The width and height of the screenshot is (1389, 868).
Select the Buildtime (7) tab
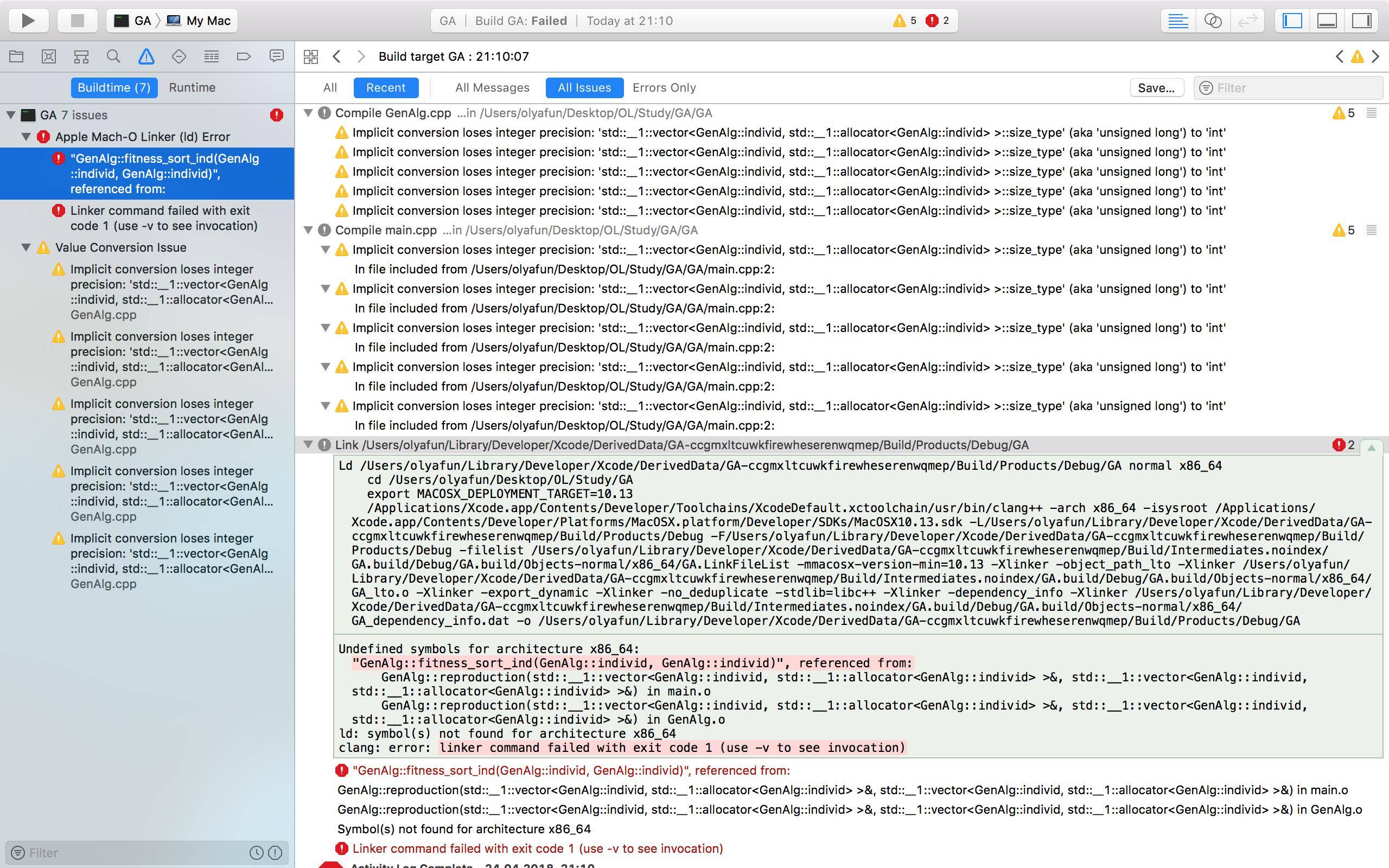[113, 87]
